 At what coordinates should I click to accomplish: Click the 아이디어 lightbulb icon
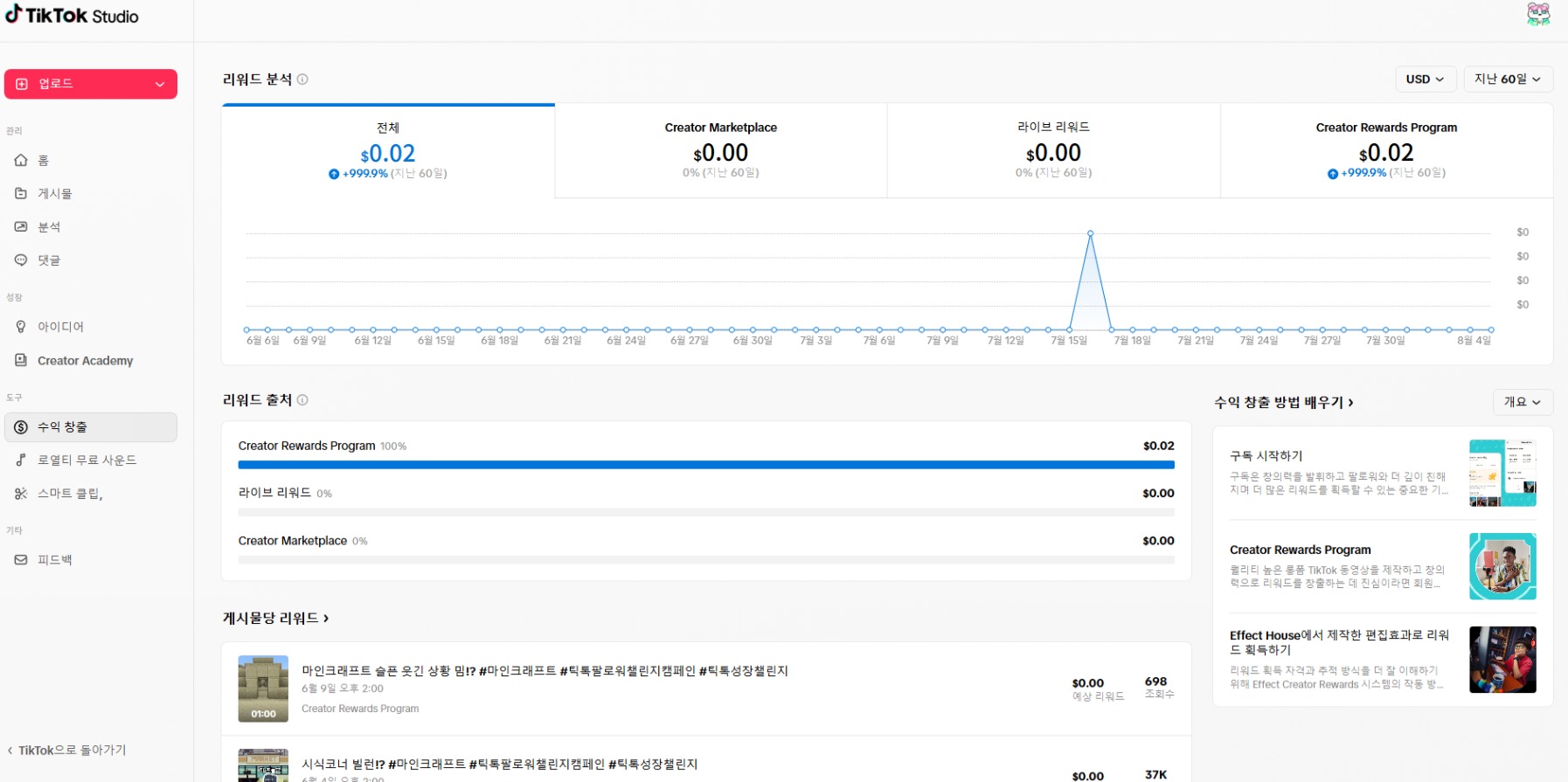click(x=21, y=327)
